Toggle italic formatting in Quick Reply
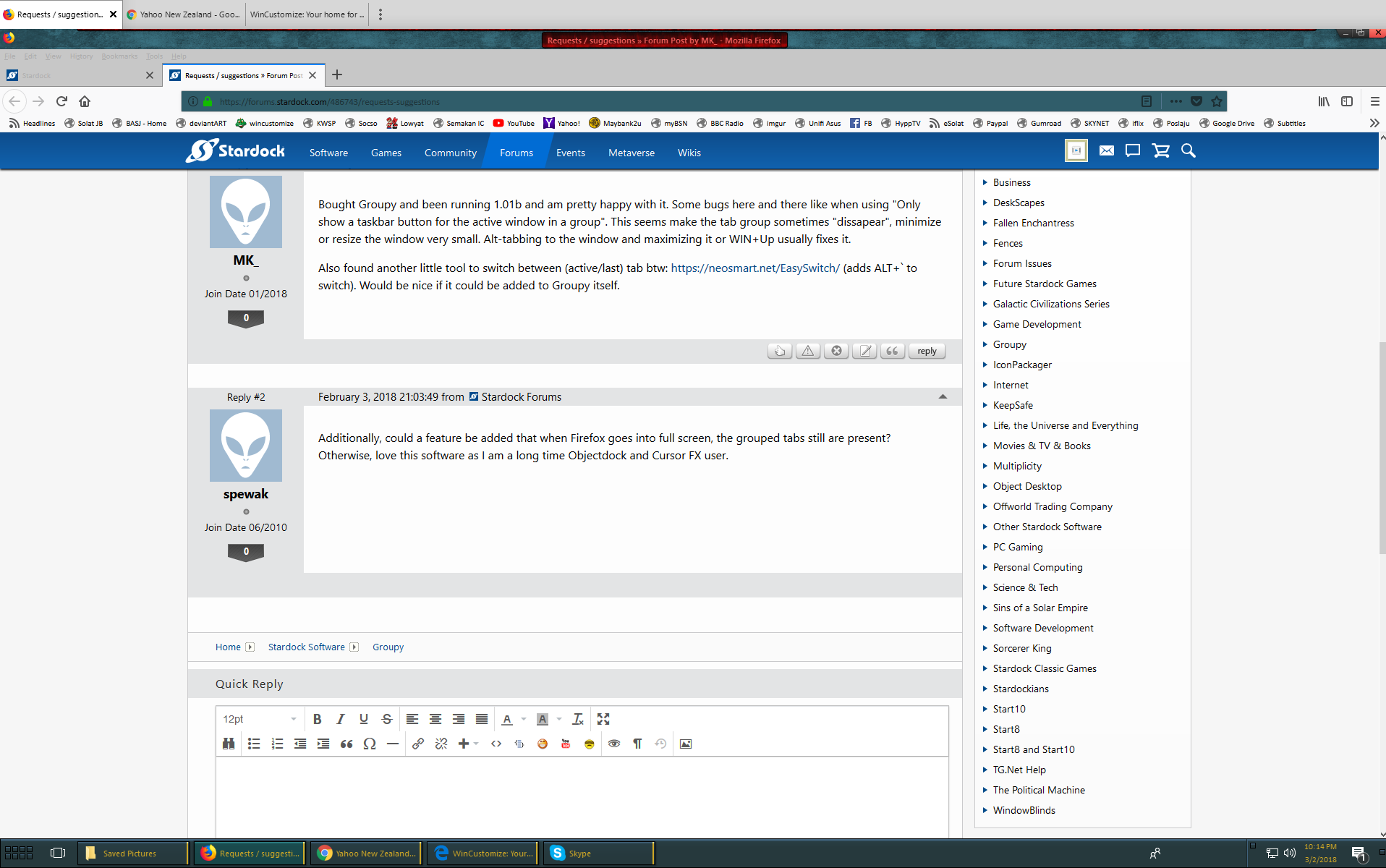 tap(340, 719)
